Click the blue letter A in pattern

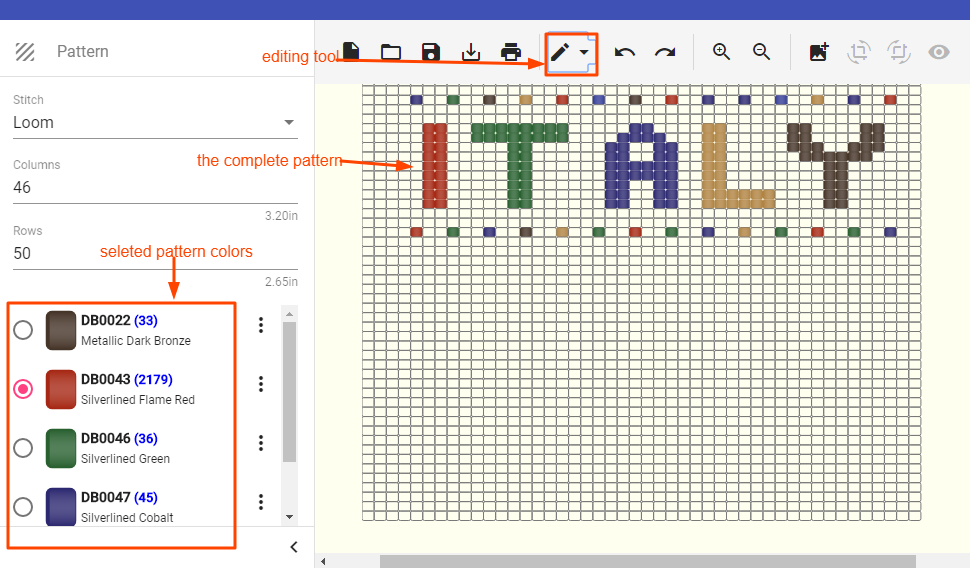coord(641,166)
